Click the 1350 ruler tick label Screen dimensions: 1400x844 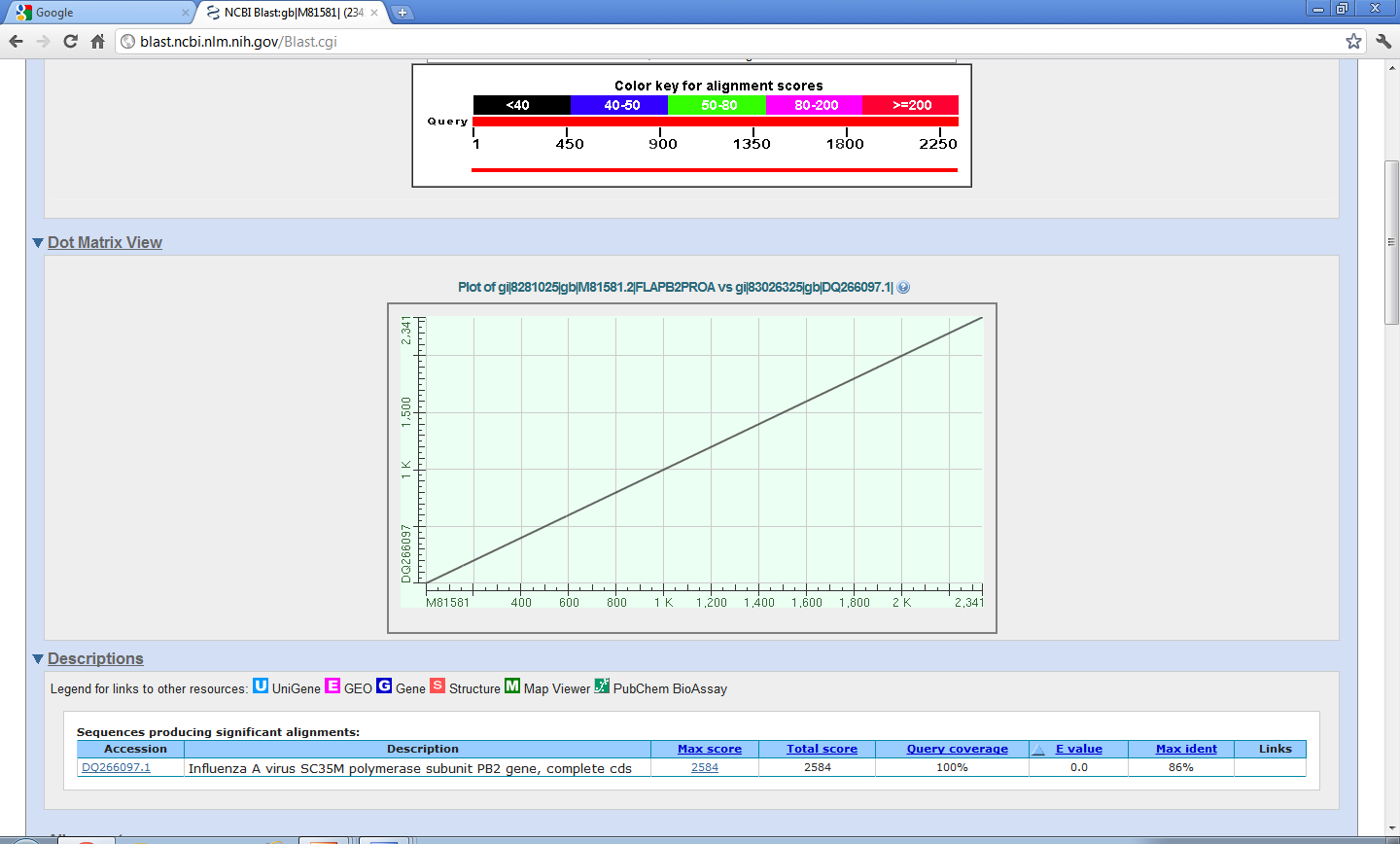[752, 144]
